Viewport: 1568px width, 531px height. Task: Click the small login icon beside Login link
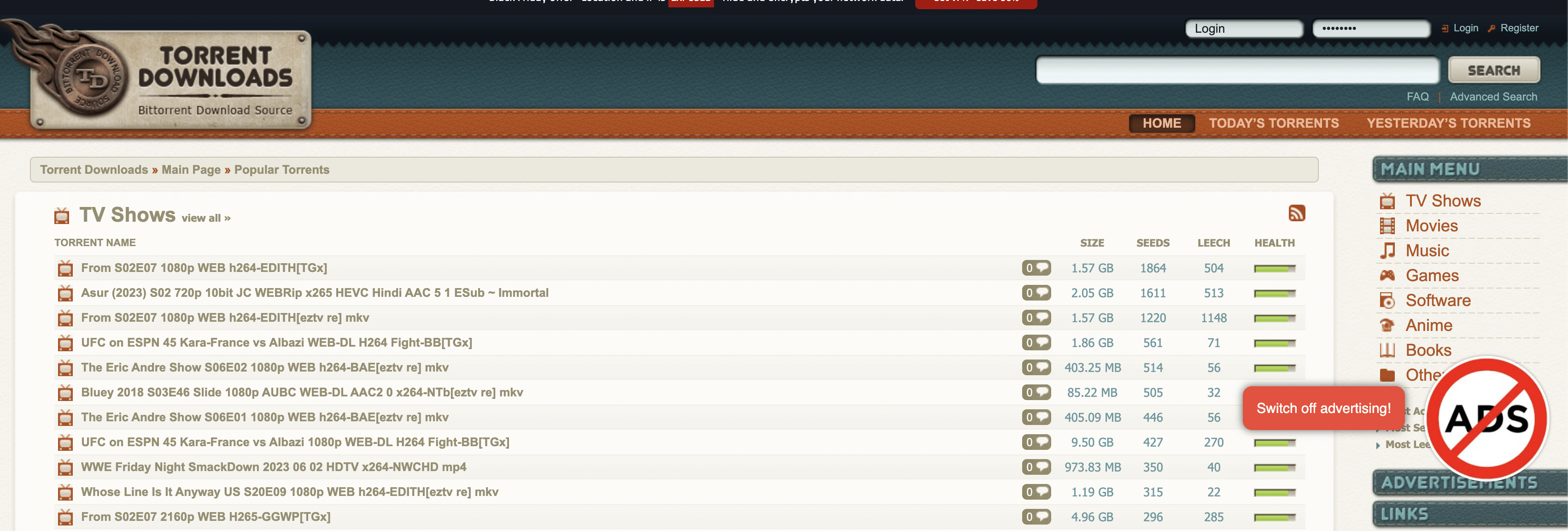click(1445, 29)
